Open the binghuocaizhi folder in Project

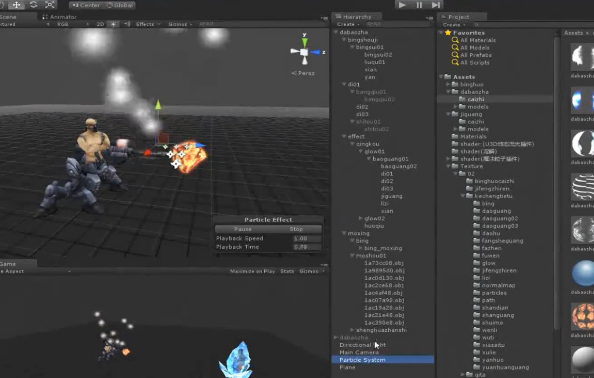(x=494, y=181)
